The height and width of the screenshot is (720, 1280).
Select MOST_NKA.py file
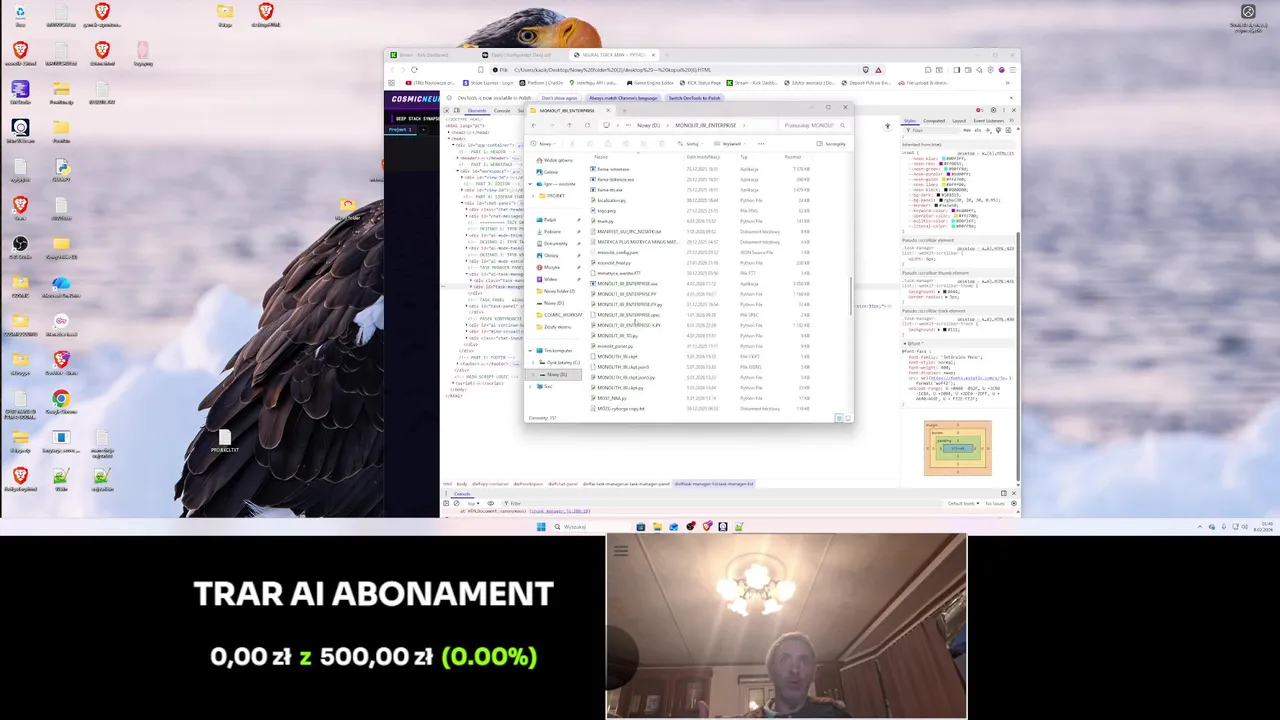point(612,398)
